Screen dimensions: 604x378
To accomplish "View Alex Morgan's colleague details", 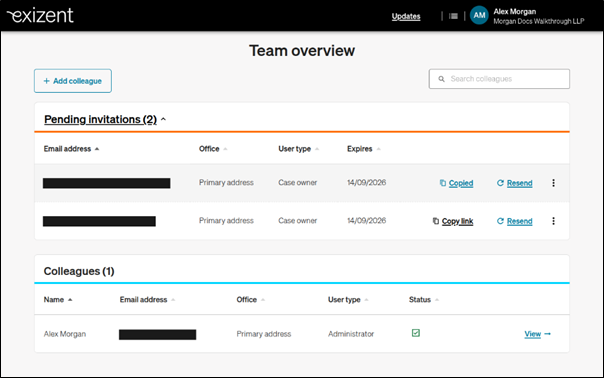I will [533, 334].
